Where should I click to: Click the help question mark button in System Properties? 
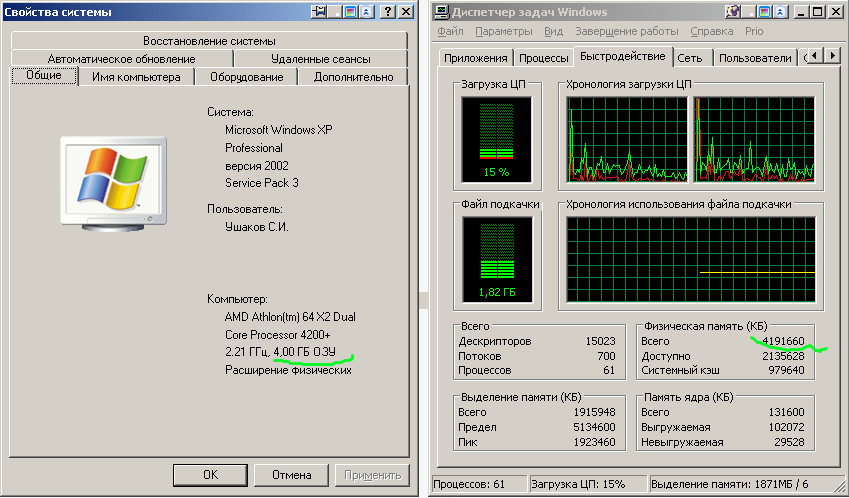387,11
